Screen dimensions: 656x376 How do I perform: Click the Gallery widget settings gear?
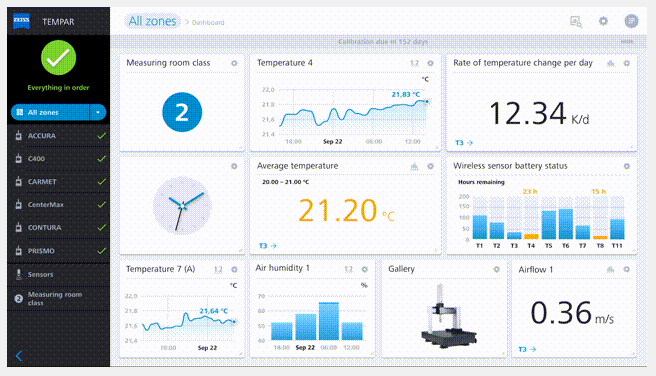[496, 269]
